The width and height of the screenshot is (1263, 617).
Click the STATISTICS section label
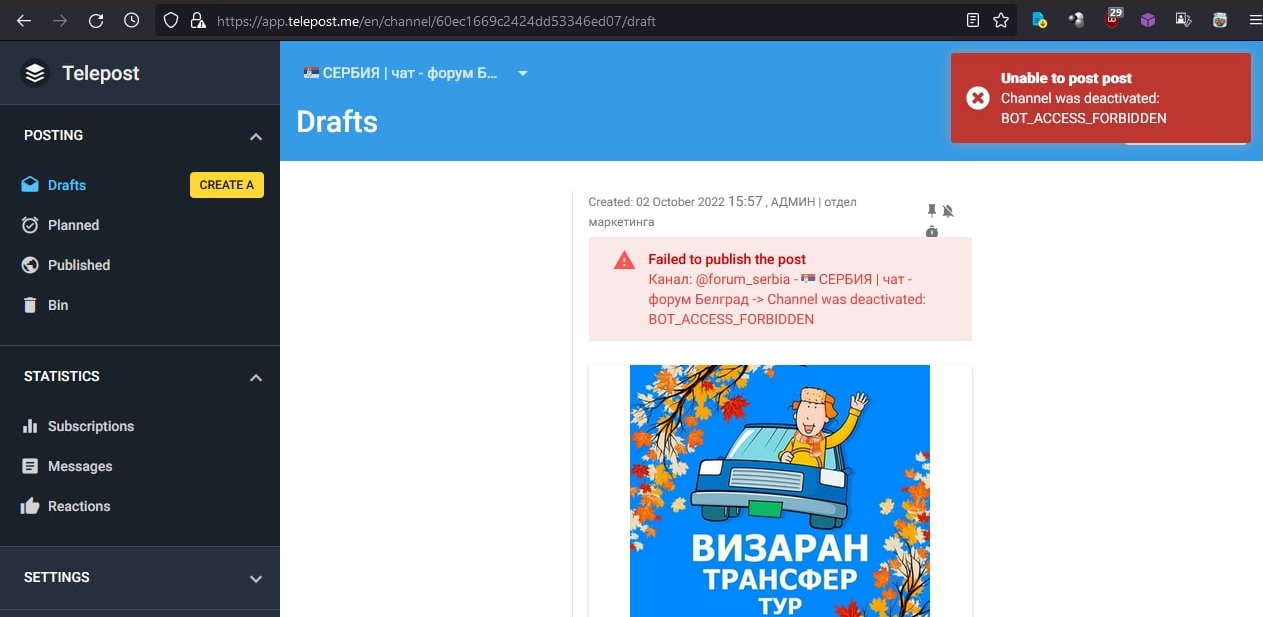pyautogui.click(x=62, y=376)
